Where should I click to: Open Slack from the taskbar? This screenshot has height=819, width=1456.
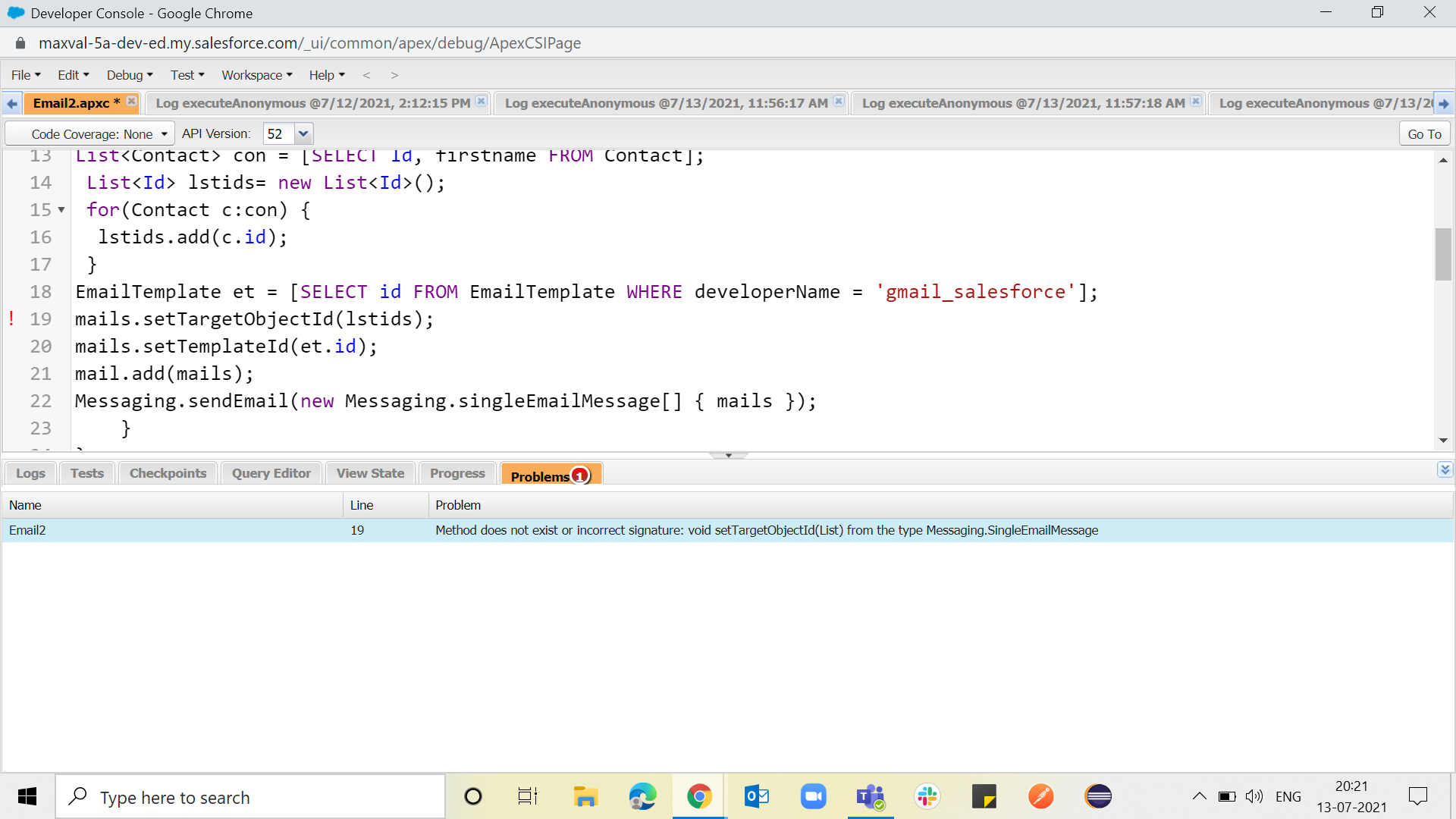[927, 796]
